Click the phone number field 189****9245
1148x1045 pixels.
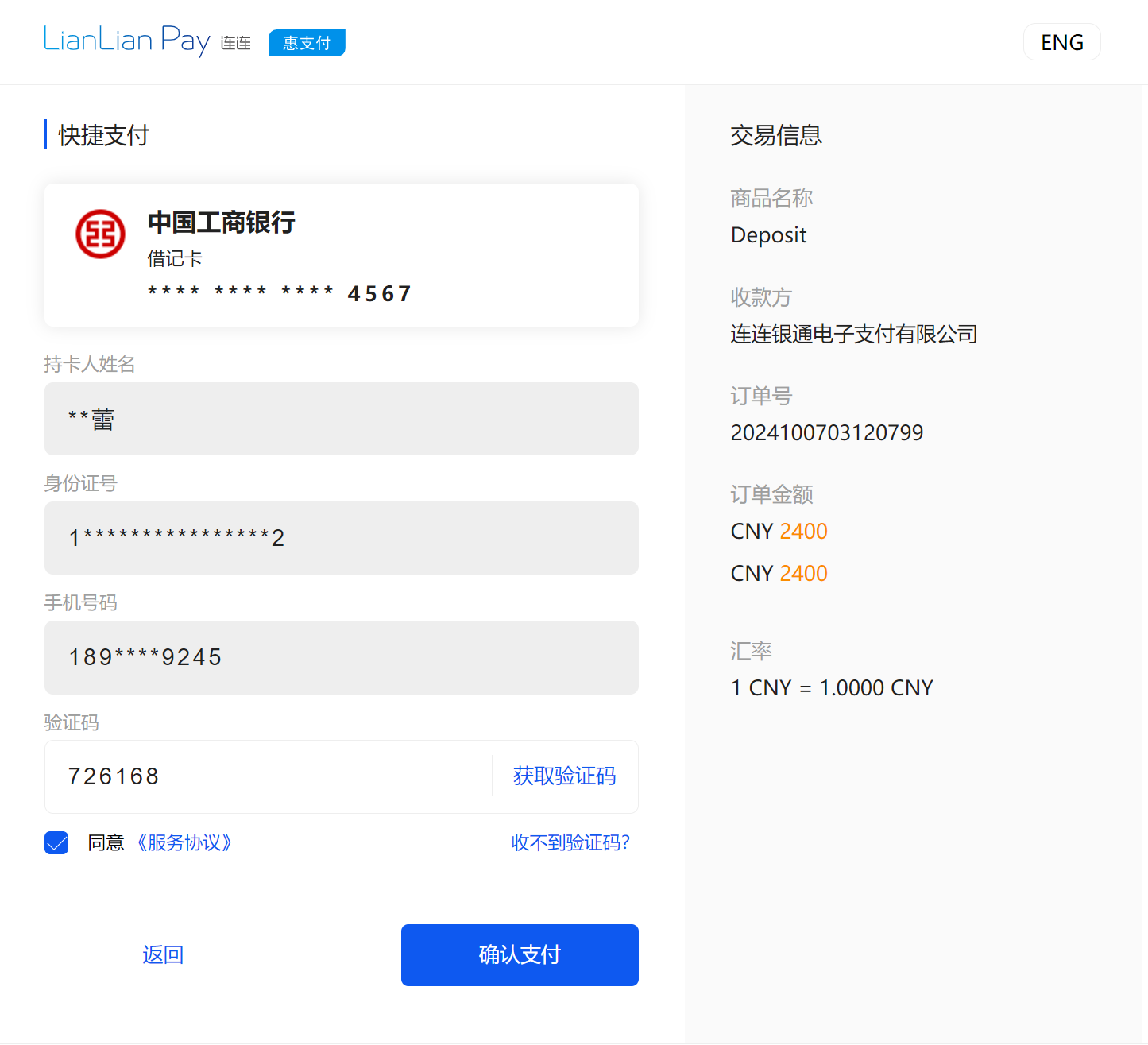pos(341,657)
